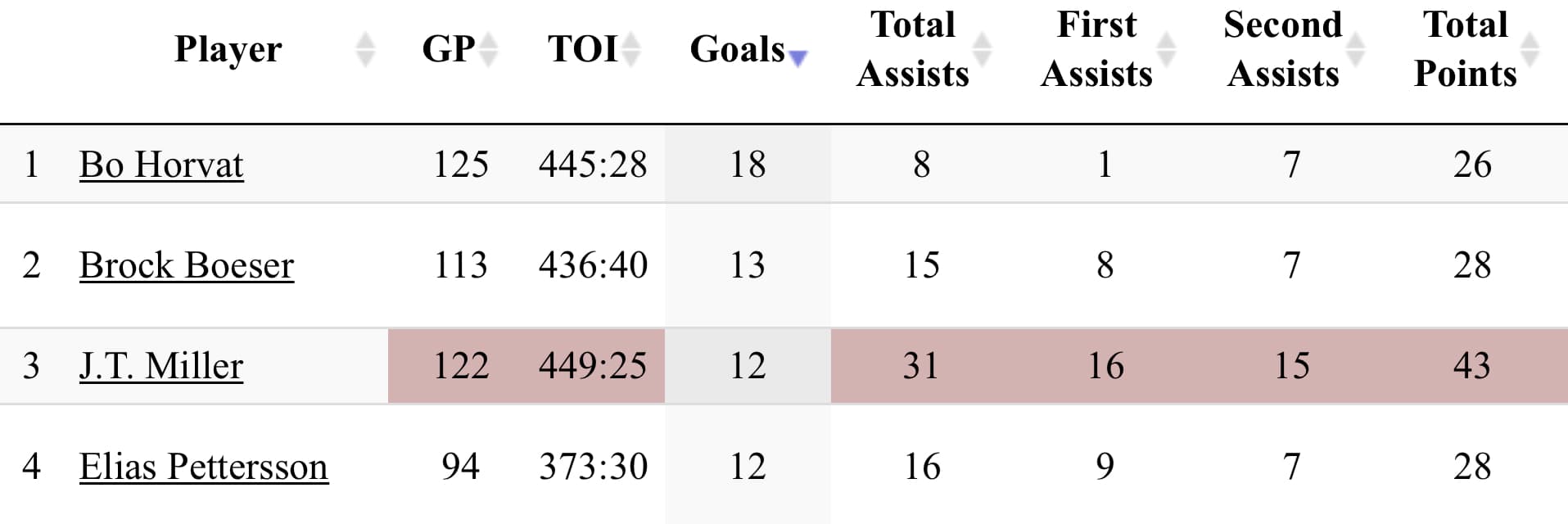This screenshot has width=1568, height=524.
Task: Sort by Total Assists header text
Action: [x=913, y=49]
